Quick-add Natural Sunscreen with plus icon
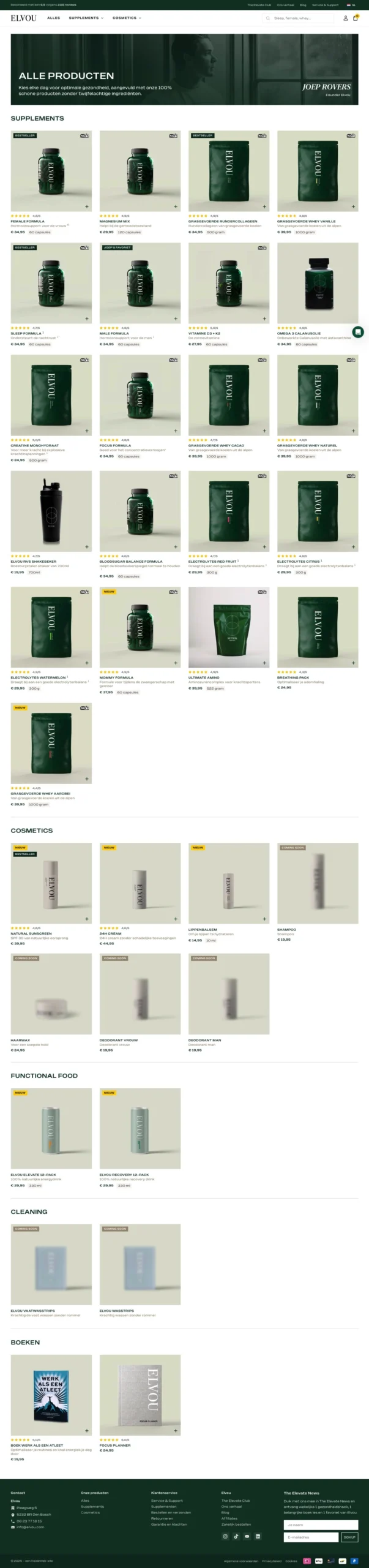Screen dimensions: 369x1568 (87, 919)
